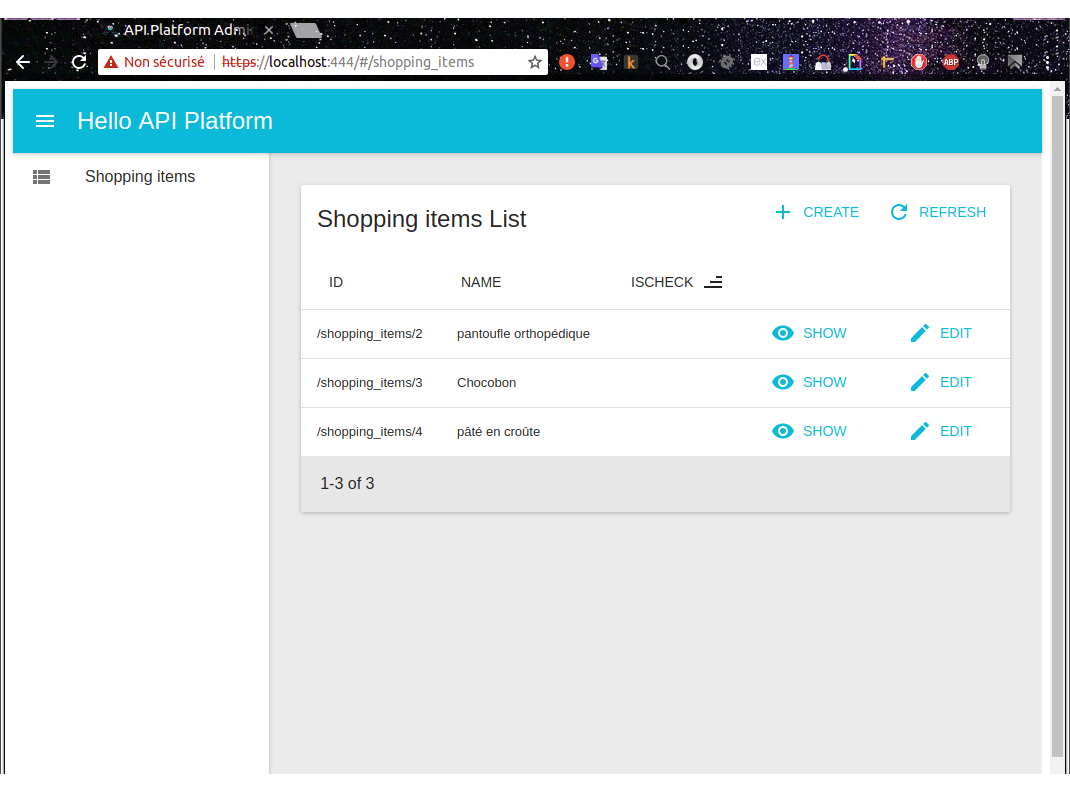The image size is (1070, 792).
Task: Sort the list by the ID column header
Action: click(336, 282)
